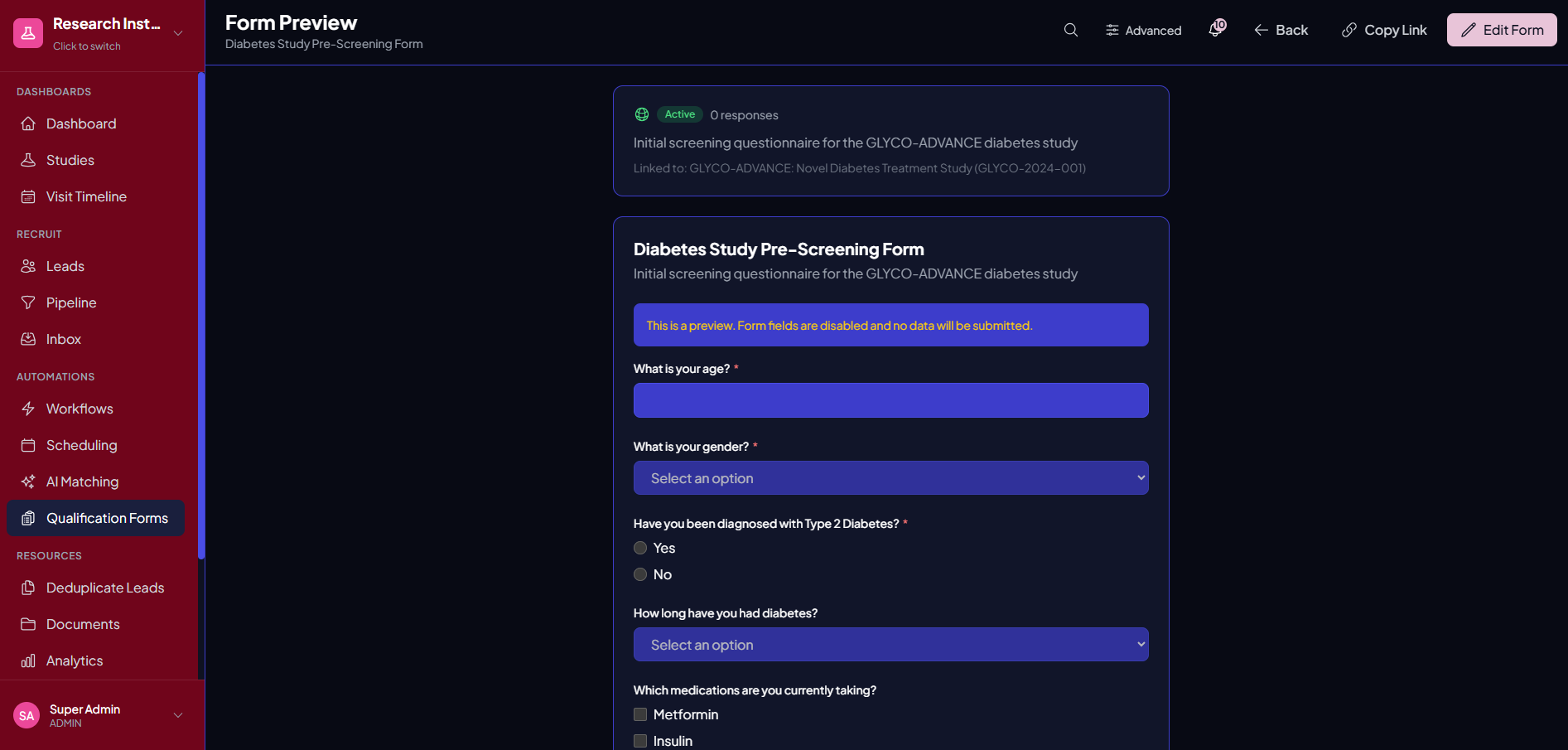Open the Analytics bar chart icon
Screen dimensions: 1568x750
(x=28, y=660)
